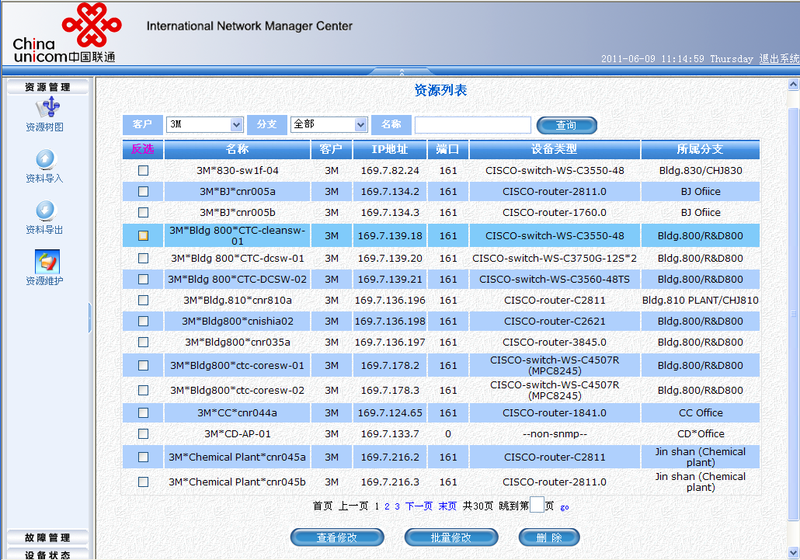The height and width of the screenshot is (560, 800).
Task: Click the 设备类型 column header
Action: (555, 149)
